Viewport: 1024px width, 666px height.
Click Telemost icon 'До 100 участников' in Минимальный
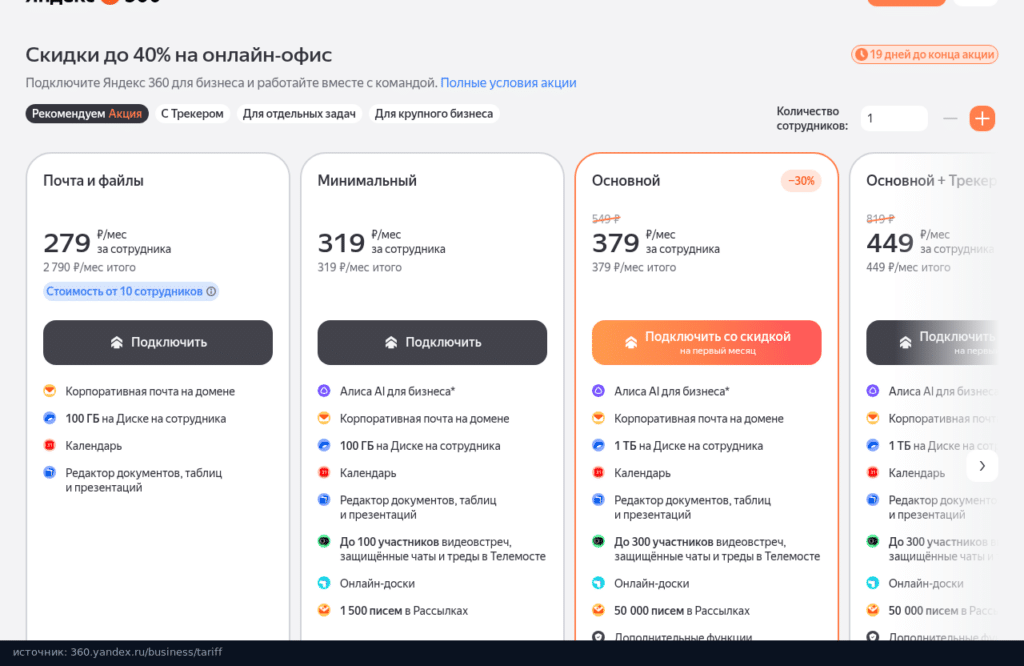pos(324,541)
